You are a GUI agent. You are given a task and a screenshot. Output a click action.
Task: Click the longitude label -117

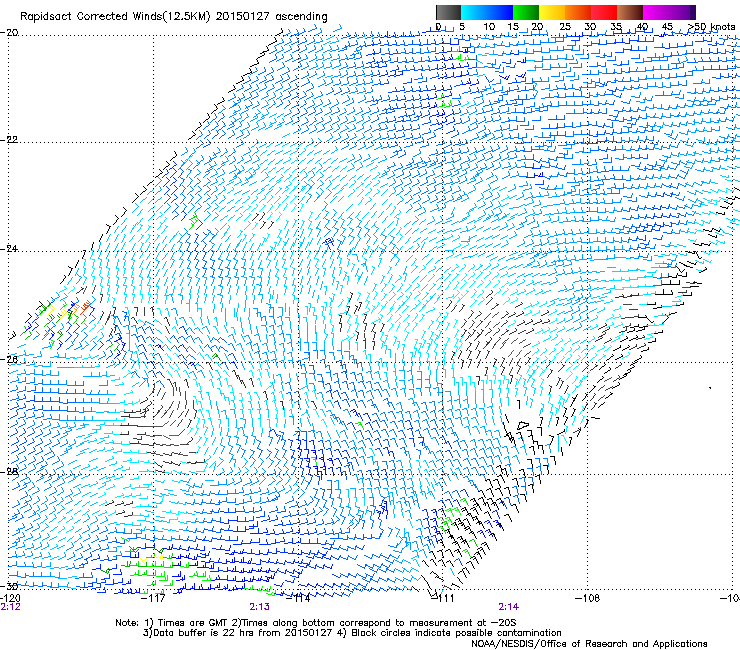pos(153,598)
